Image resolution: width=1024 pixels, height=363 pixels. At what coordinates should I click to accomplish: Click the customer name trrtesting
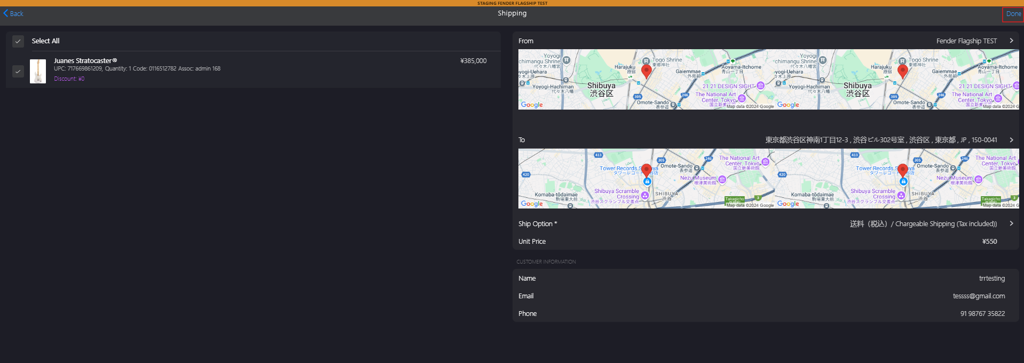point(992,279)
